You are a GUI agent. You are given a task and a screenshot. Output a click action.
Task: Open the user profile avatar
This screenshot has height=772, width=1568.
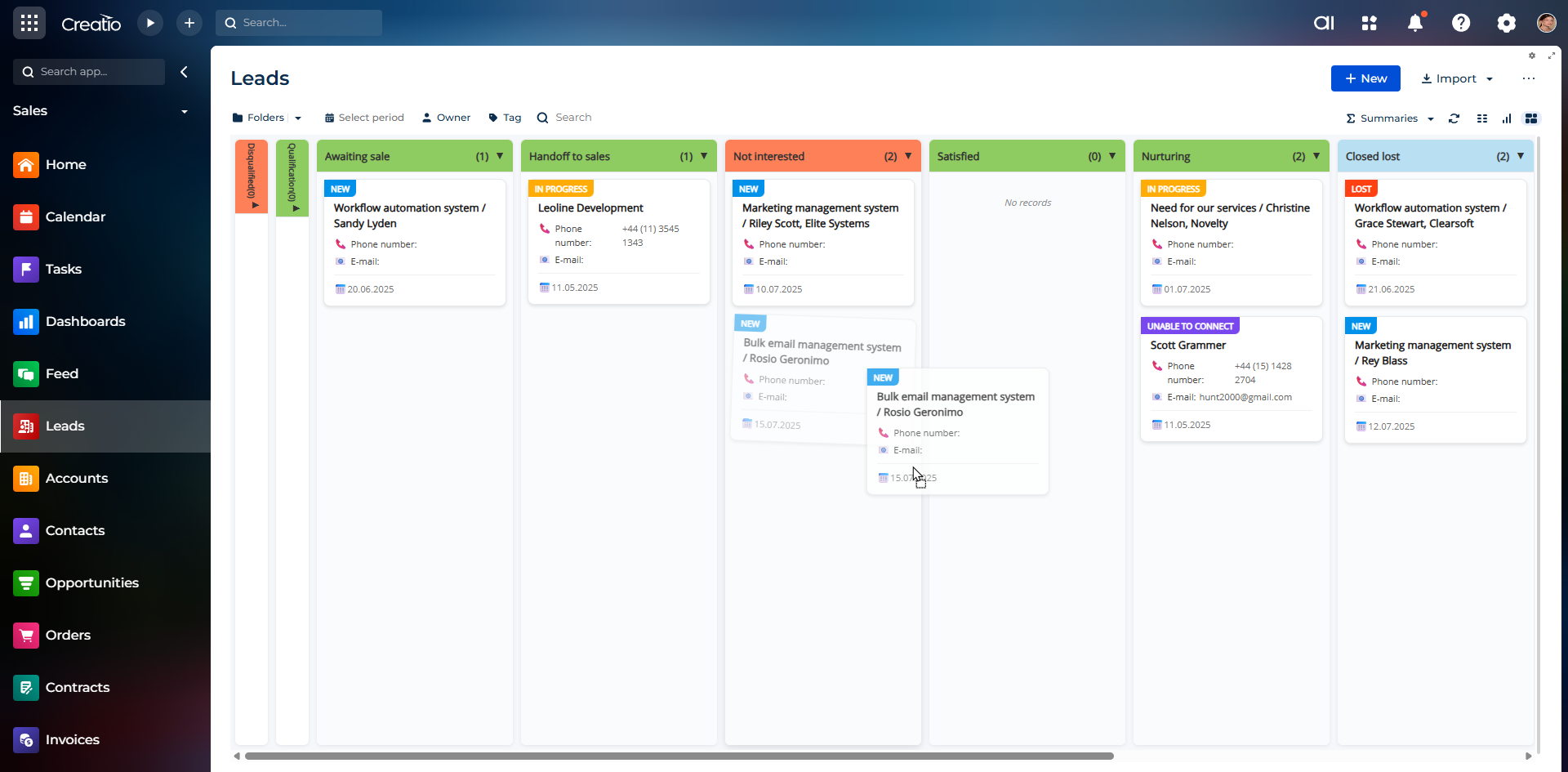tap(1546, 23)
